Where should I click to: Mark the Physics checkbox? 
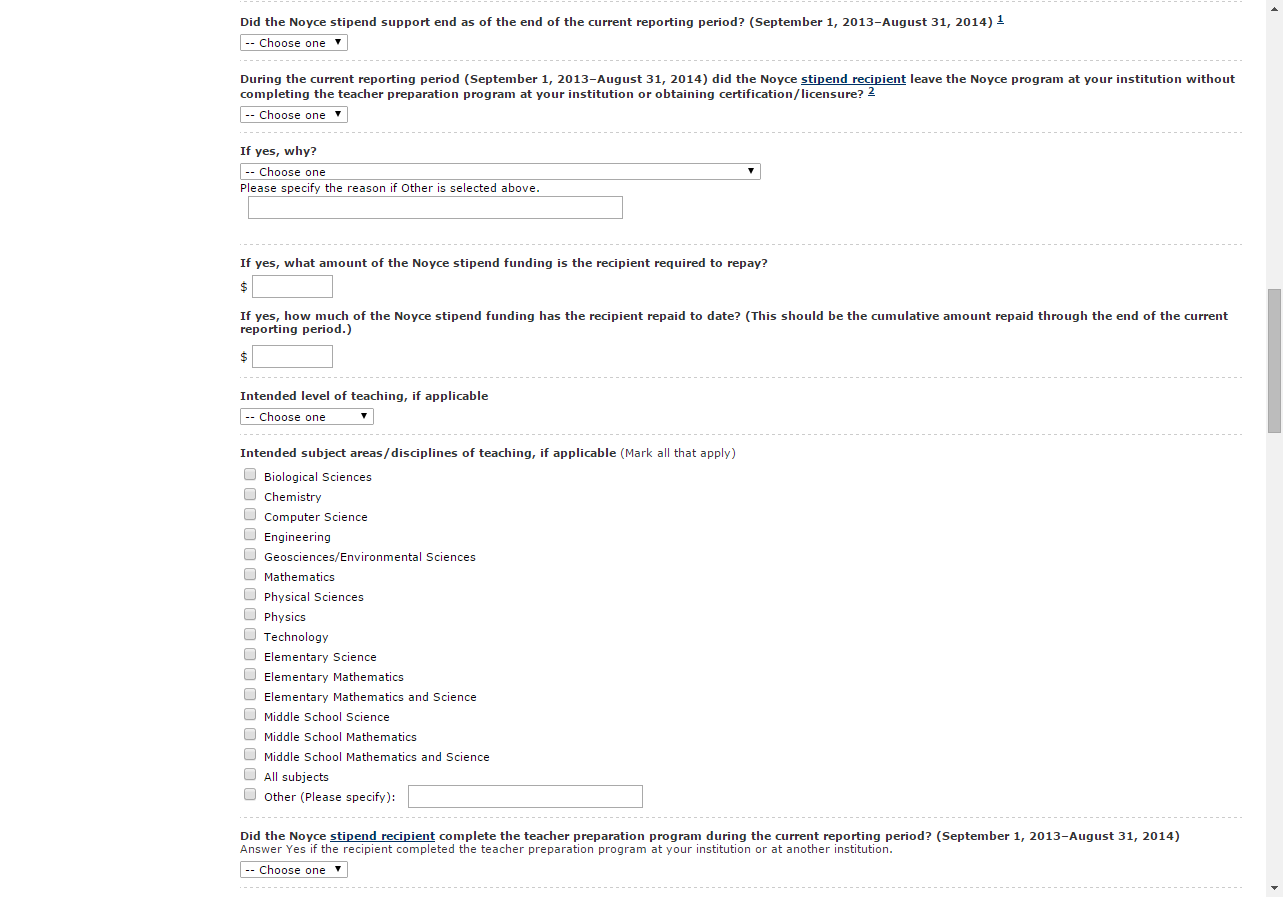pos(250,615)
